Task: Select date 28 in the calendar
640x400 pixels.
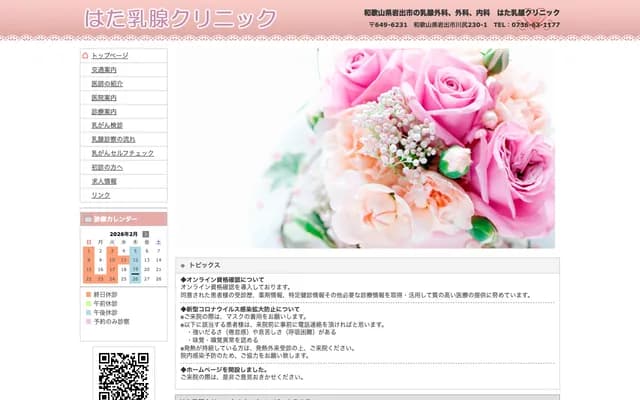Action: tap(158, 279)
